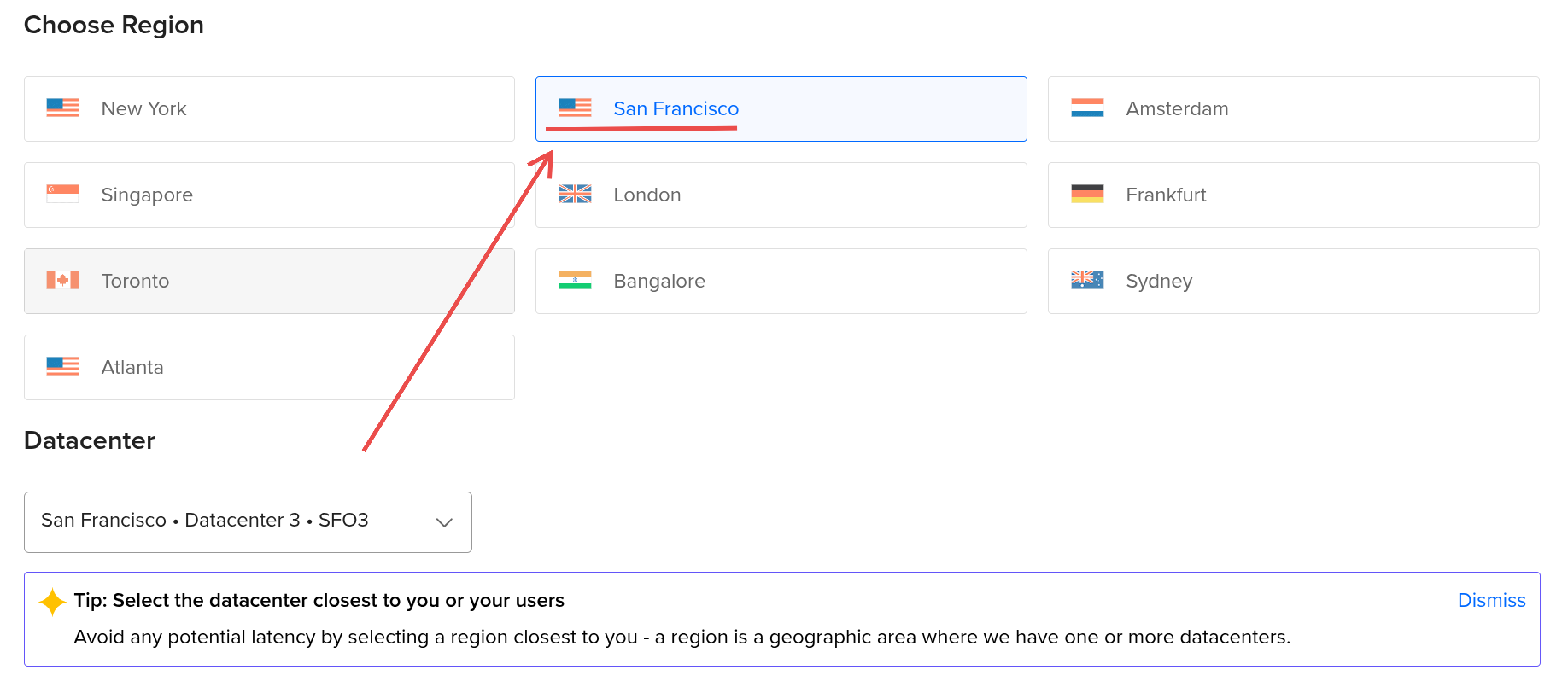Select the Atlanta region

269,367
